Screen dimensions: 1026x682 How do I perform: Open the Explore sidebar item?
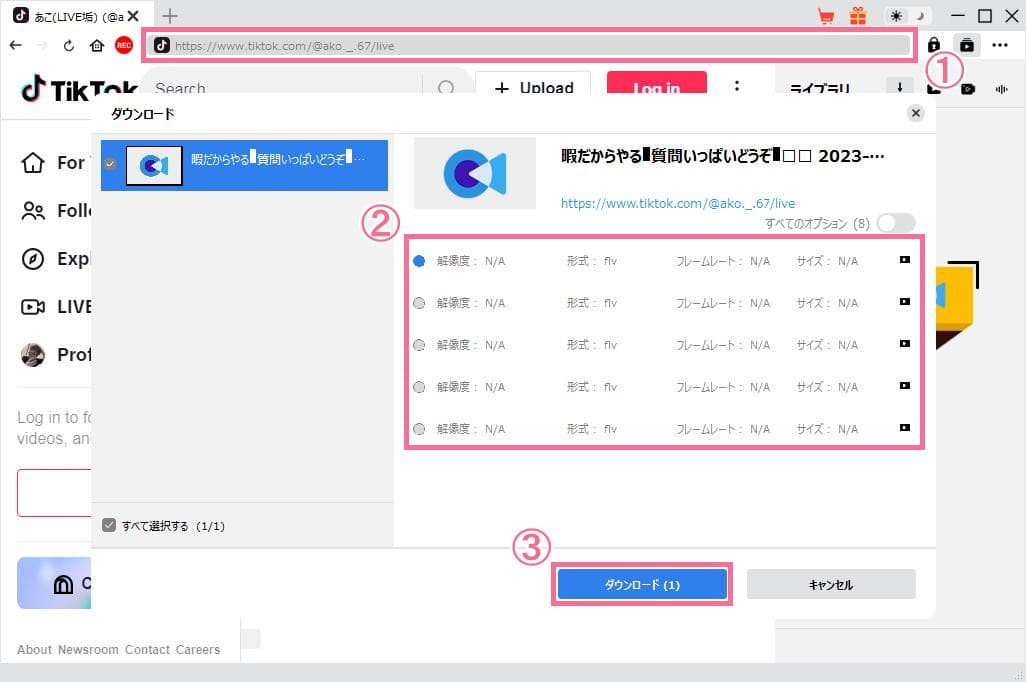(x=56, y=259)
